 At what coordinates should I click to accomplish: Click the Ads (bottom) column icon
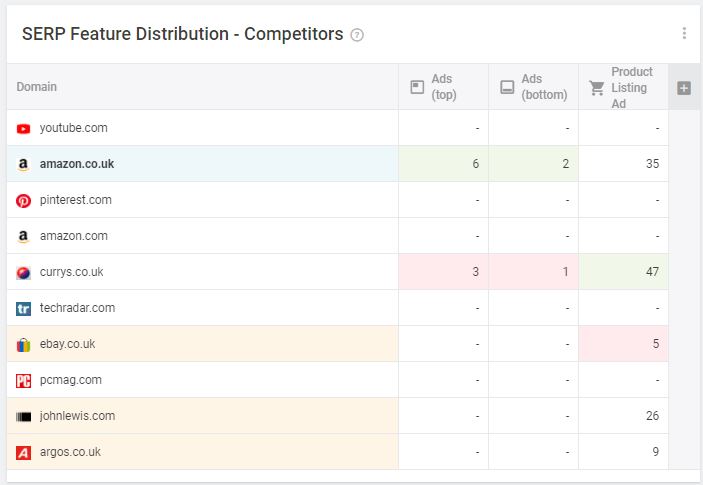[507, 87]
